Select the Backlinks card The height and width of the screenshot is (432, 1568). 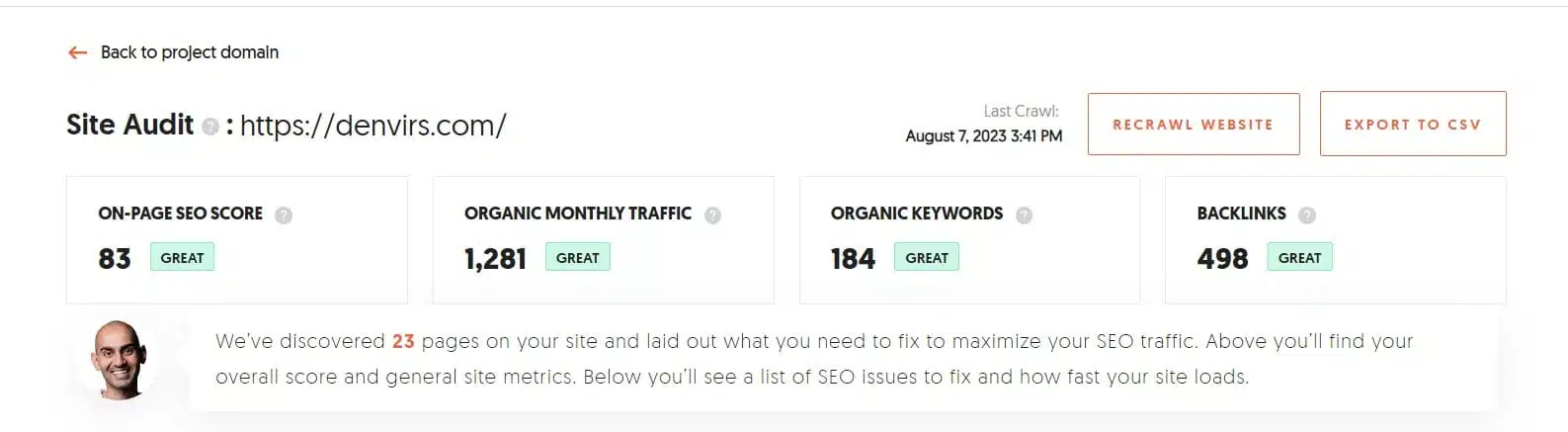click(1336, 240)
